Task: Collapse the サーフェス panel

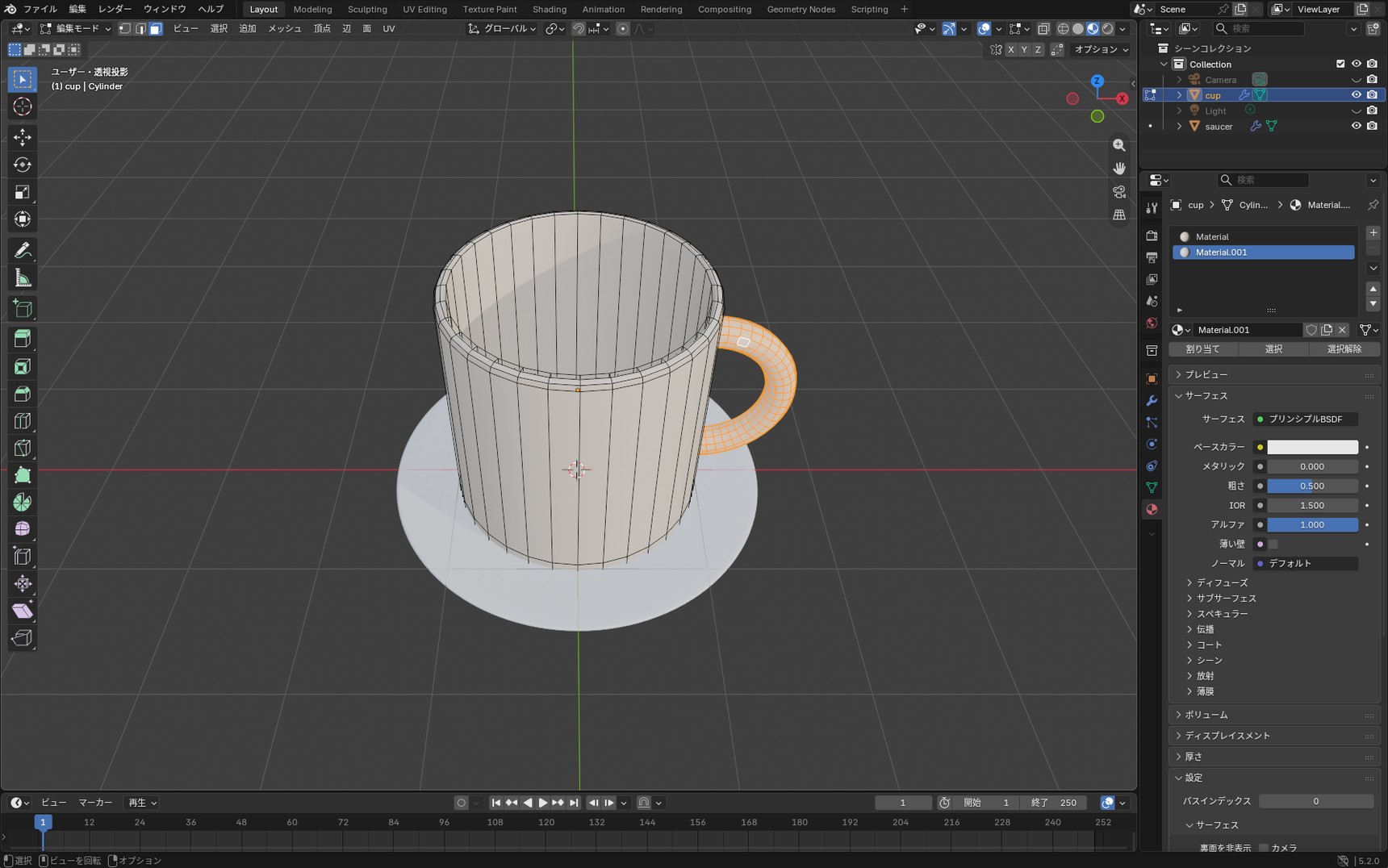Action: click(1273, 396)
